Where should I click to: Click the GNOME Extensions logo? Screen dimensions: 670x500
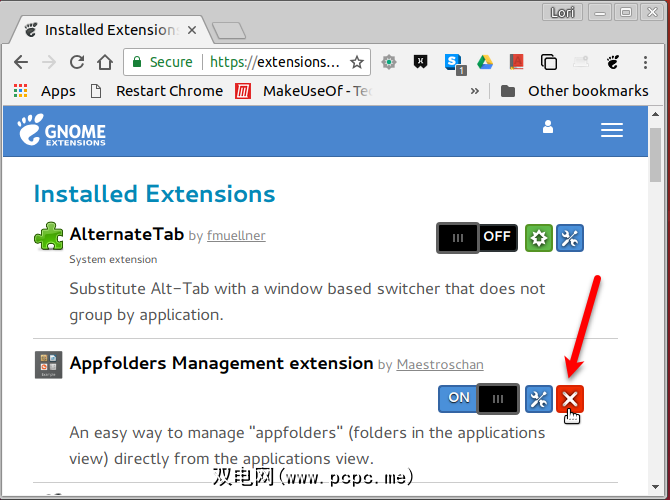pos(62,130)
